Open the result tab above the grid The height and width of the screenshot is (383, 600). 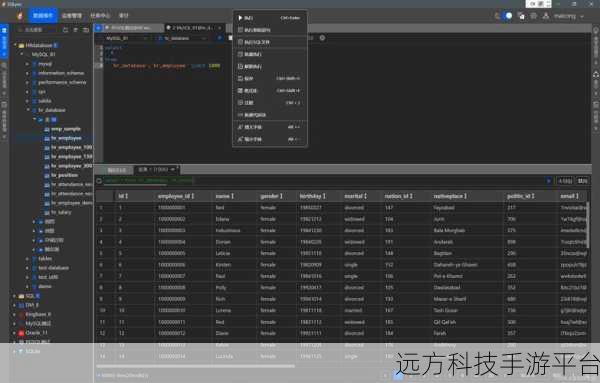pos(156,169)
